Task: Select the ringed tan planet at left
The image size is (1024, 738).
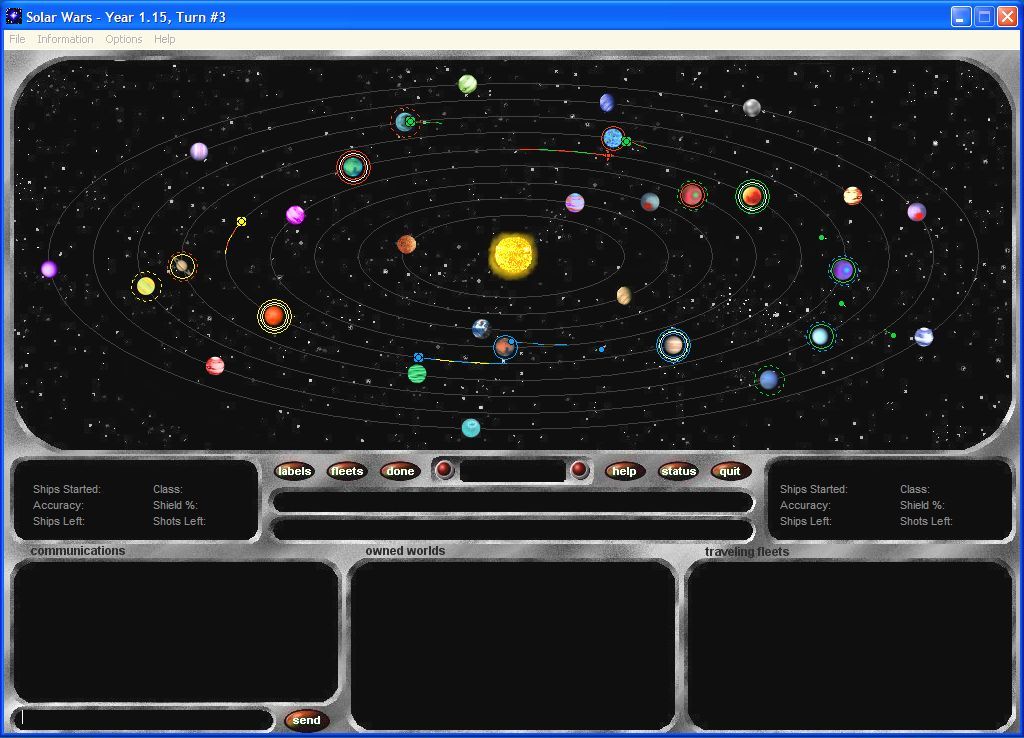Action: coord(182,266)
